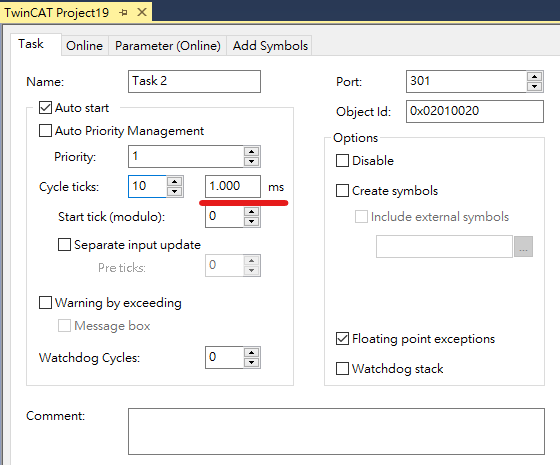Focus the cycle time 1.000 ms field
This screenshot has width=560, height=465.
click(x=233, y=186)
